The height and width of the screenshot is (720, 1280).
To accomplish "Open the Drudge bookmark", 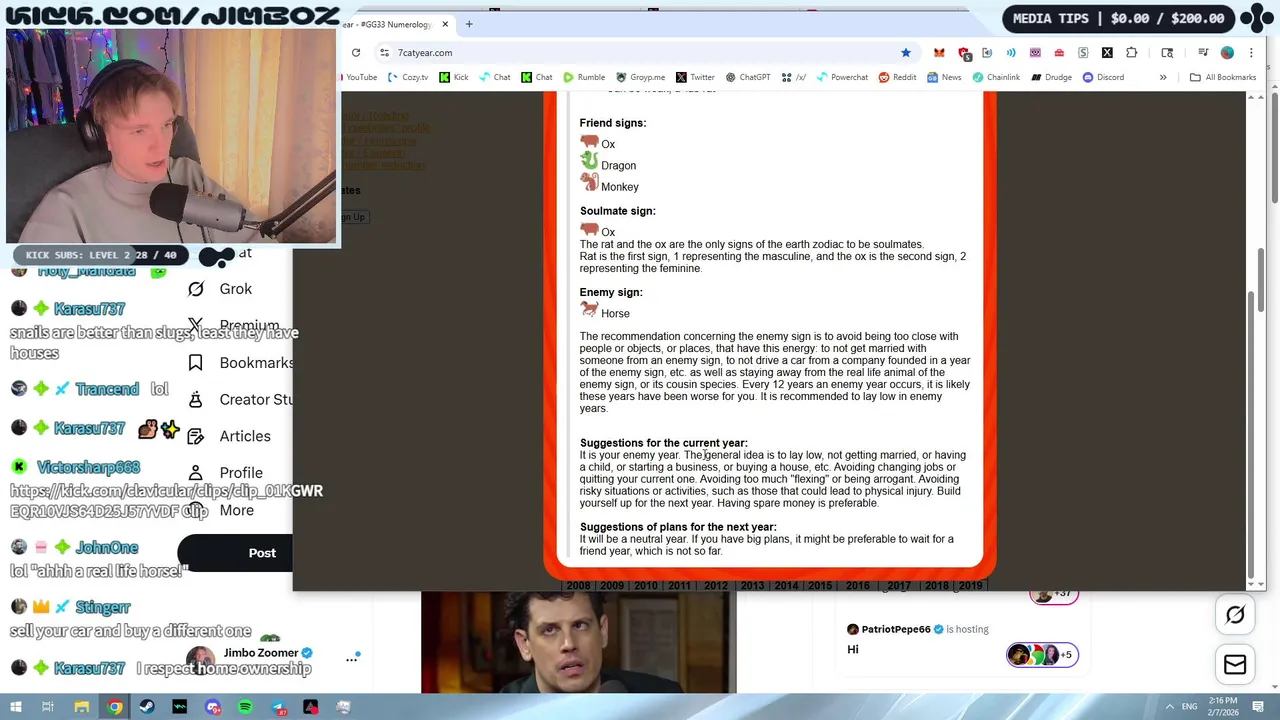I will tap(1051, 77).
